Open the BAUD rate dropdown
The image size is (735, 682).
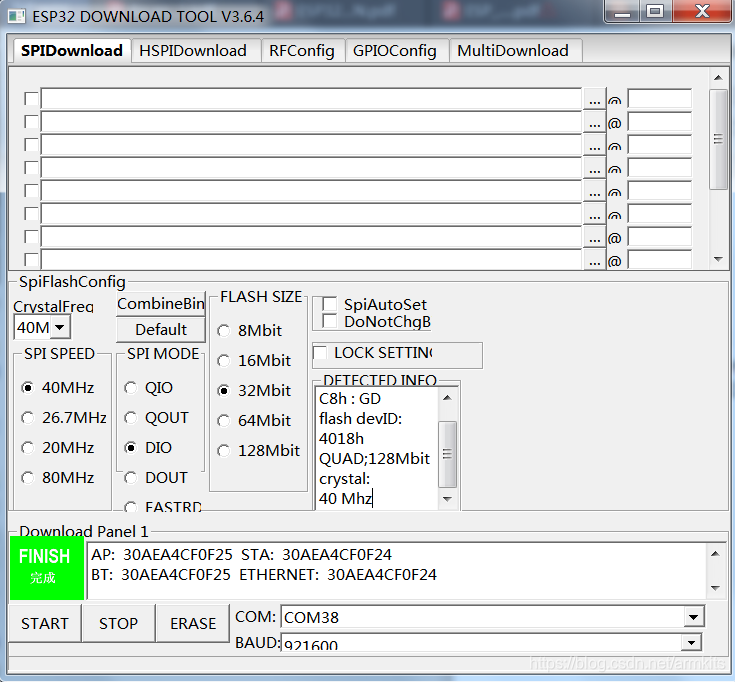[x=692, y=642]
